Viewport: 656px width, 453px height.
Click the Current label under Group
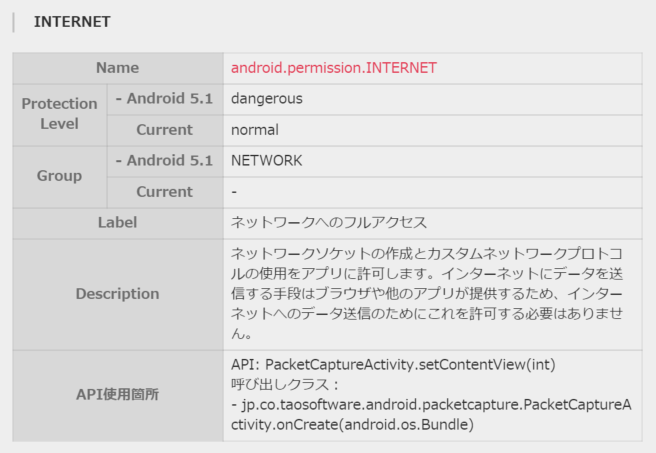(164, 192)
